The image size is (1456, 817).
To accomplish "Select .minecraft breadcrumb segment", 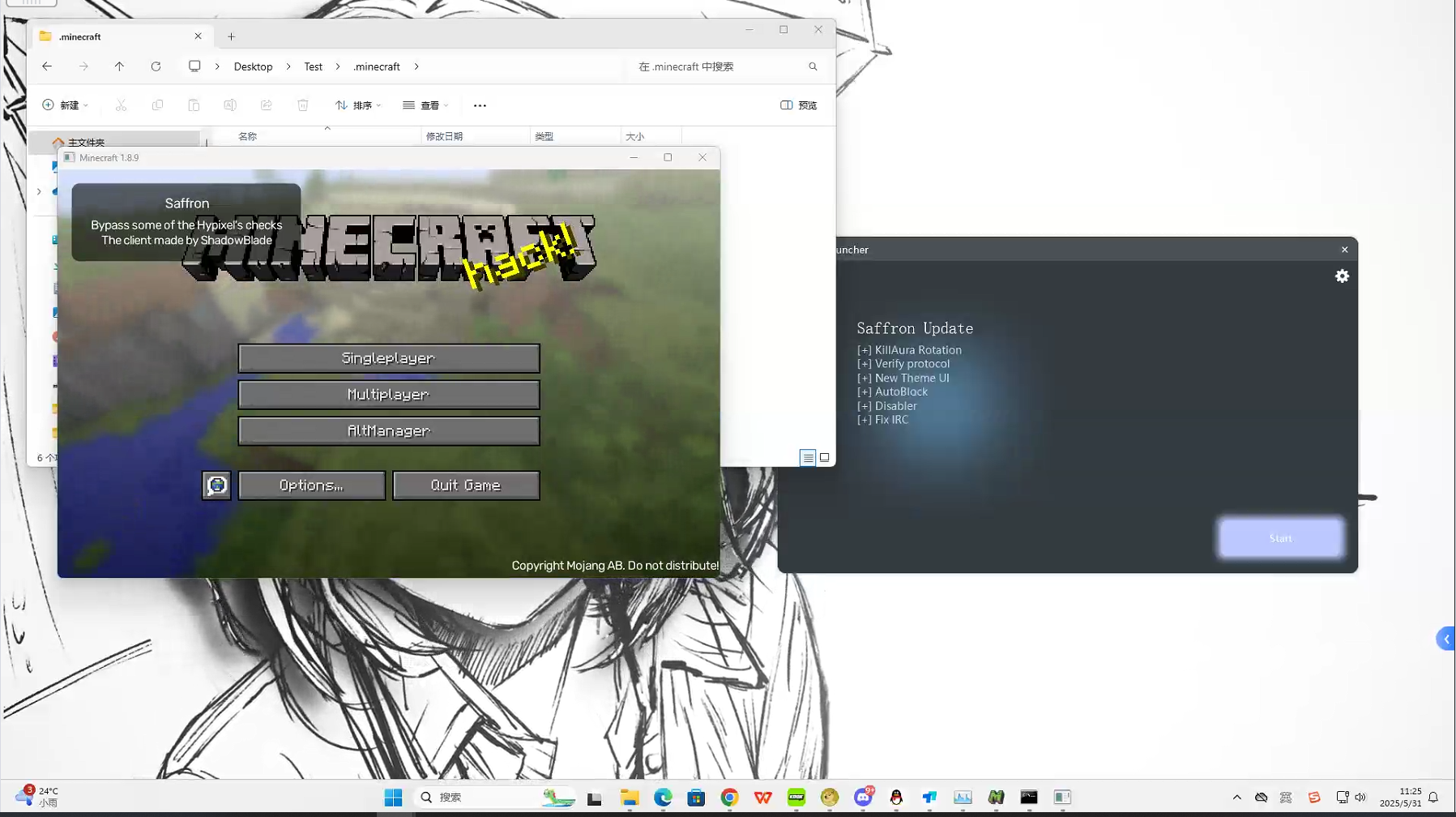I will coord(377,66).
